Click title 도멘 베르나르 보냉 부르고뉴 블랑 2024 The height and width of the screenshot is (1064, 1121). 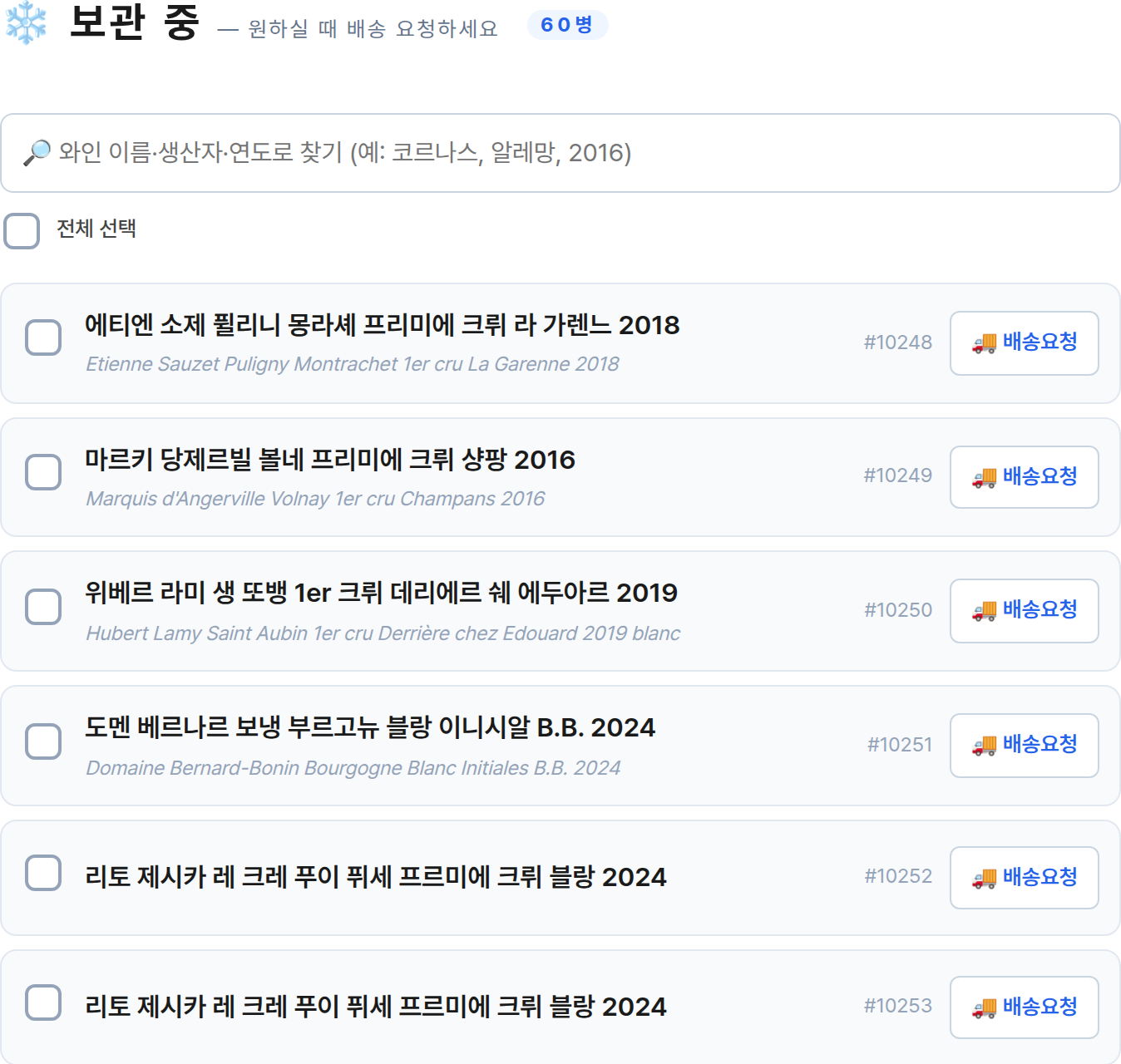click(x=370, y=727)
